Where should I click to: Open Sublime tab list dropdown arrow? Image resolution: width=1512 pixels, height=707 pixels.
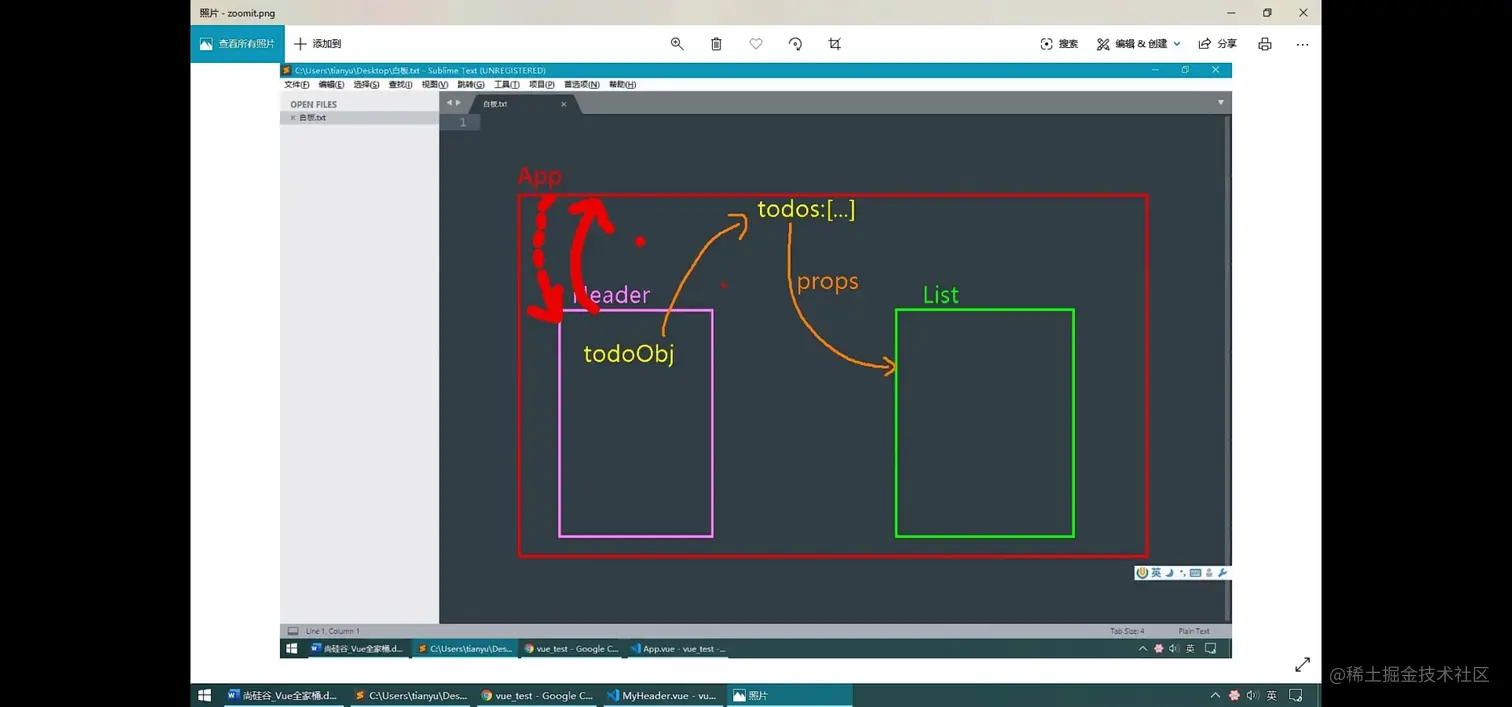1220,103
